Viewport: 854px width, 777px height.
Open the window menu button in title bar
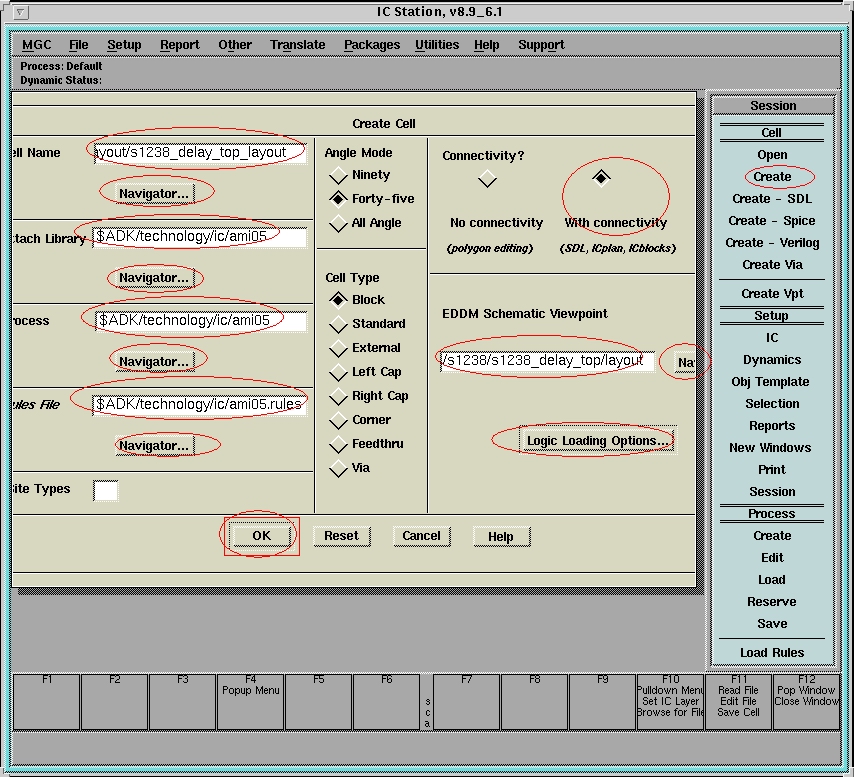point(21,13)
